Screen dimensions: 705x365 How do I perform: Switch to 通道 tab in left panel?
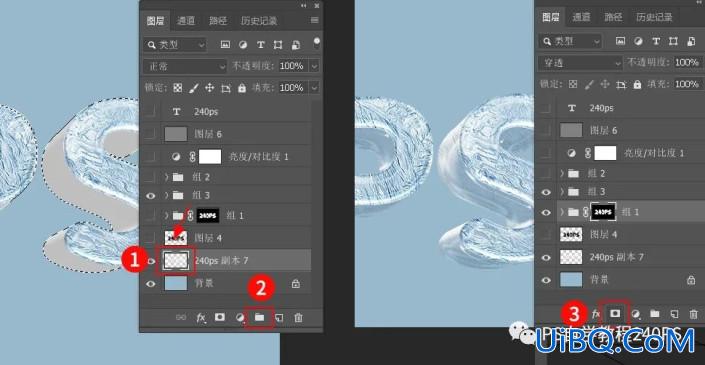(186, 21)
